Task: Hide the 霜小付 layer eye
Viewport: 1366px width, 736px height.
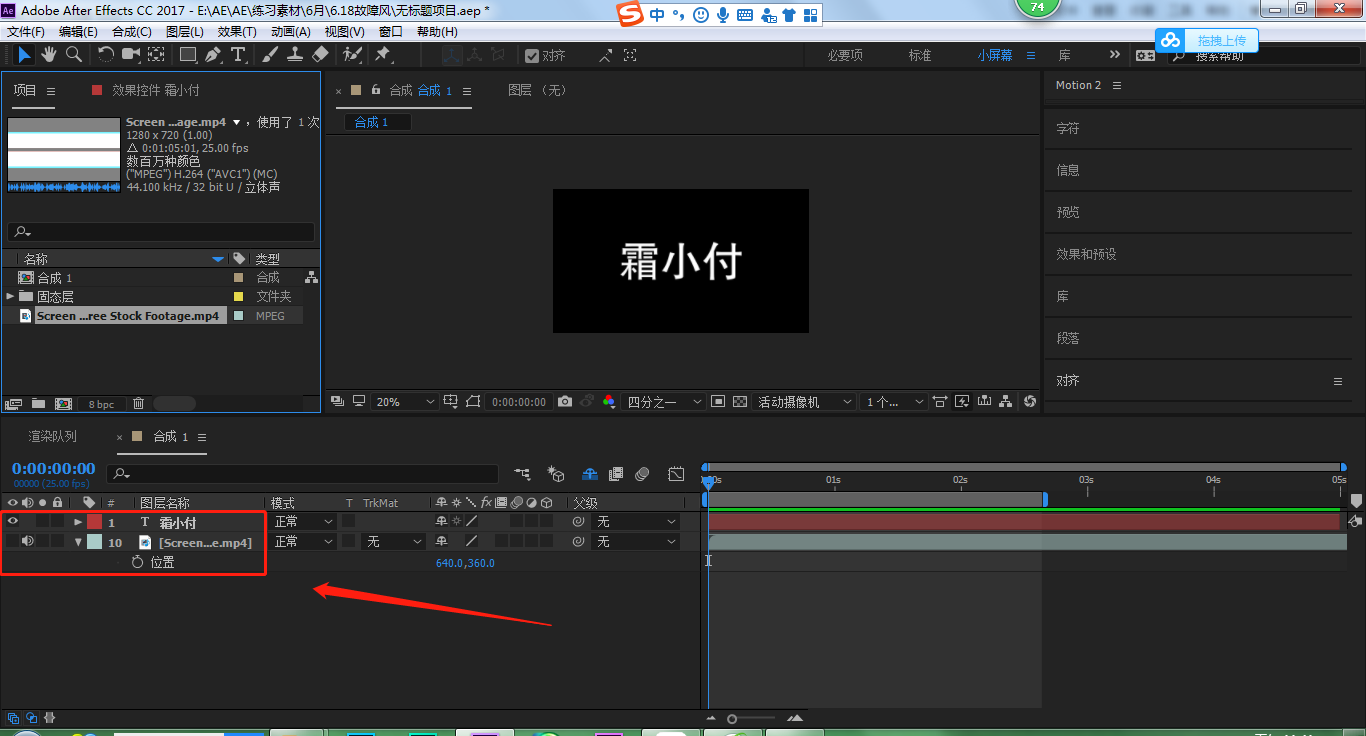Action: 13,521
